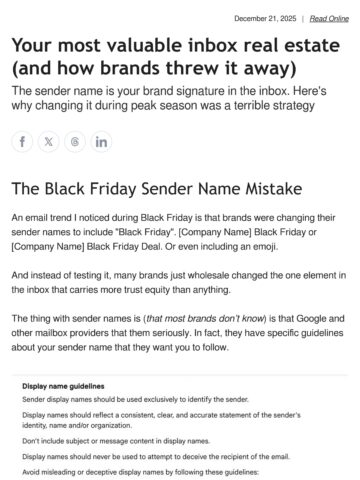Click the line 'Sender display names should be used exclusively'

(x=135, y=399)
